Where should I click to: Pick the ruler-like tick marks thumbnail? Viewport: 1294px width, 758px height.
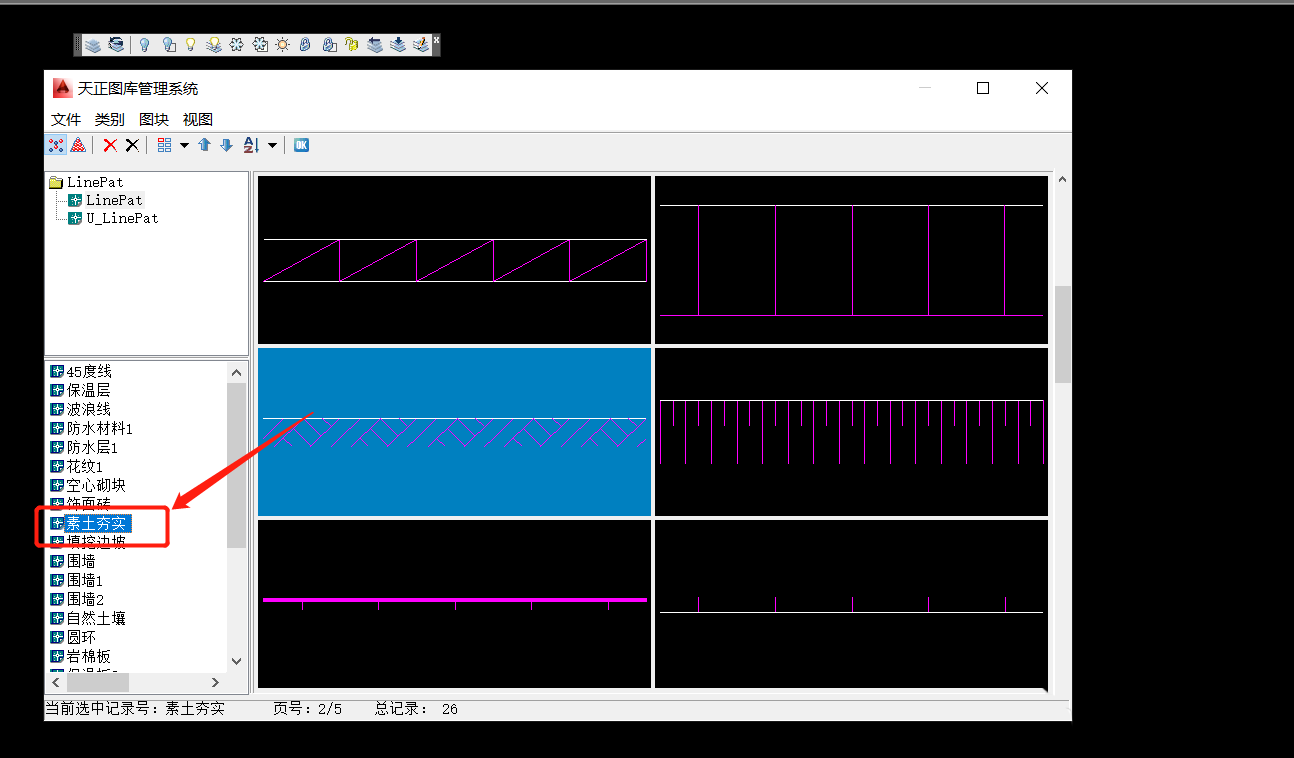pos(851,432)
